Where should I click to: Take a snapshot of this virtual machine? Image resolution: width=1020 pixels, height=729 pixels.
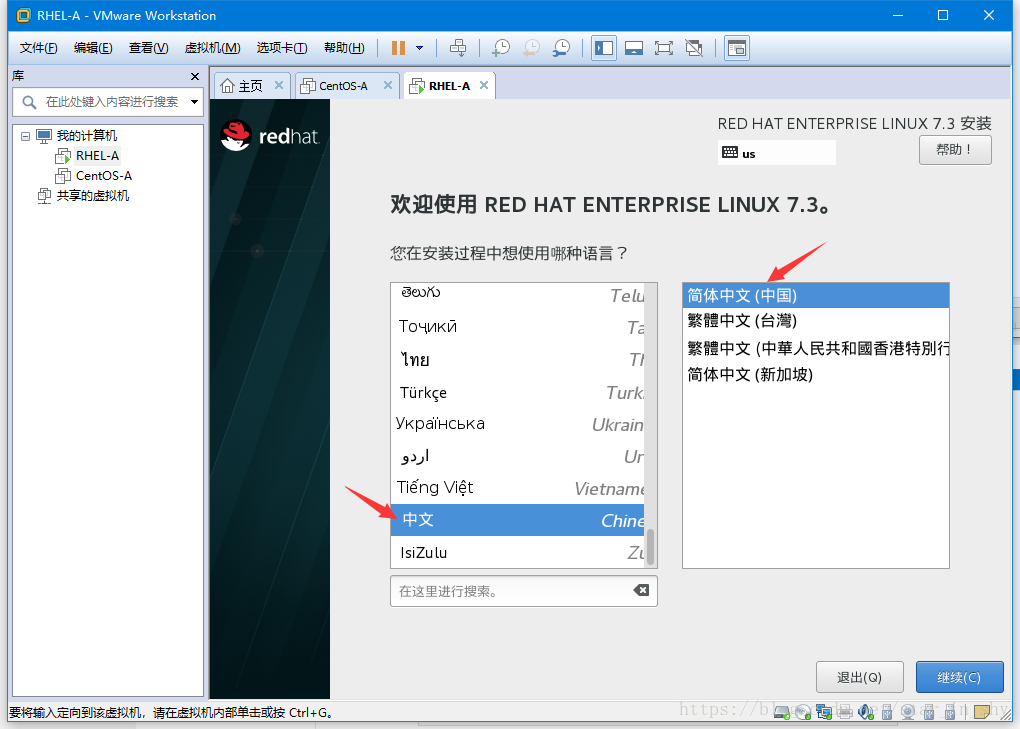coord(500,47)
